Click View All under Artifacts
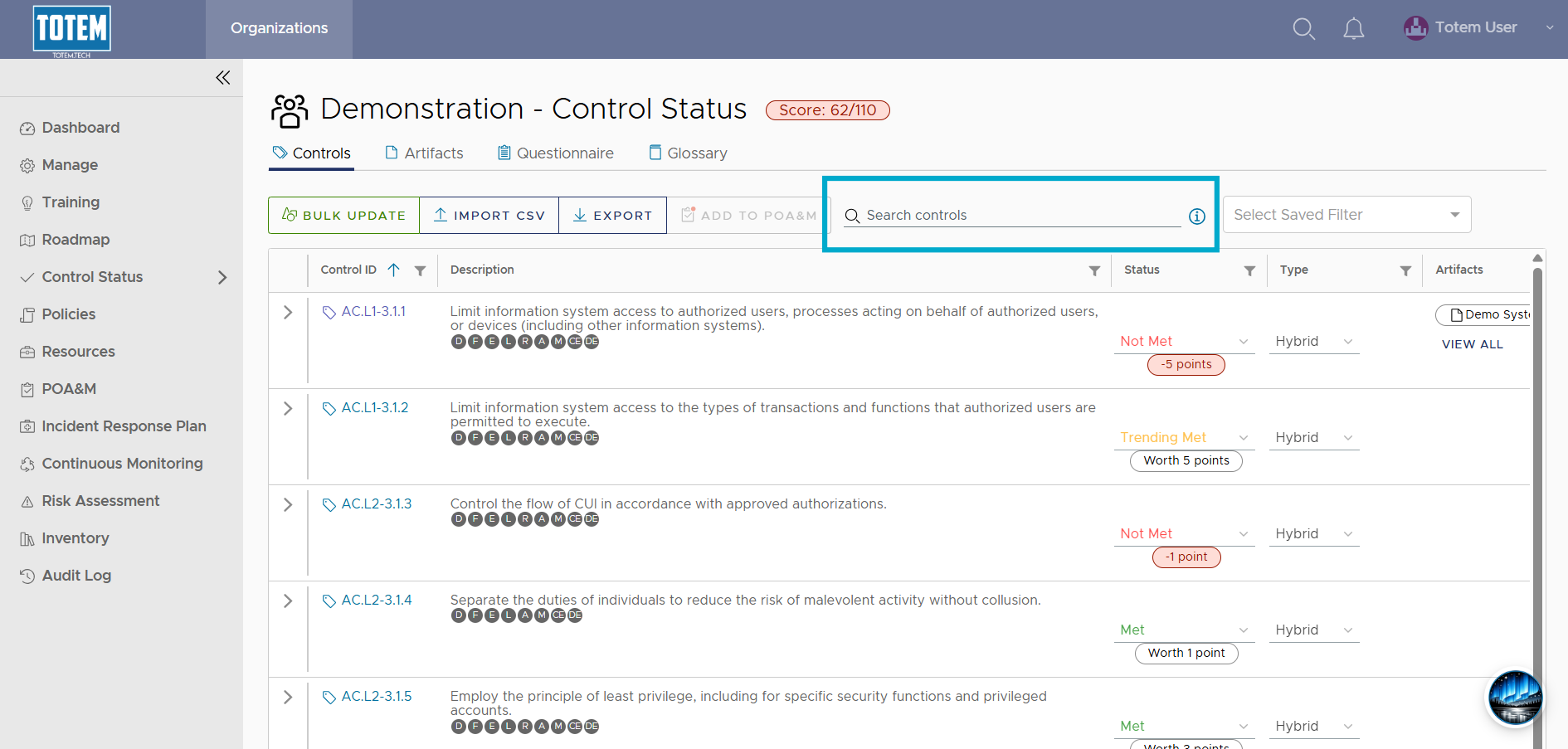The height and width of the screenshot is (749, 1568). [x=1472, y=344]
